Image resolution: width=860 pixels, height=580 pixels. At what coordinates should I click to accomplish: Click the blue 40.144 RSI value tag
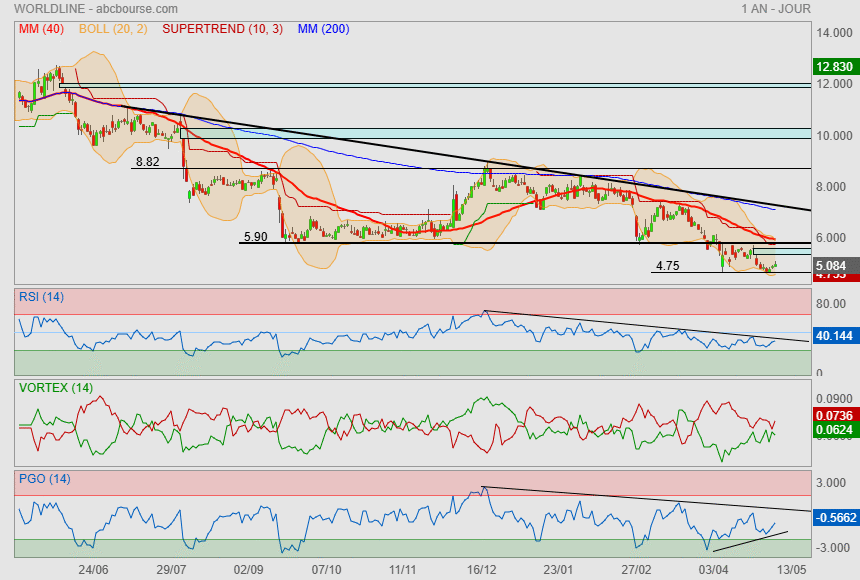click(834, 336)
